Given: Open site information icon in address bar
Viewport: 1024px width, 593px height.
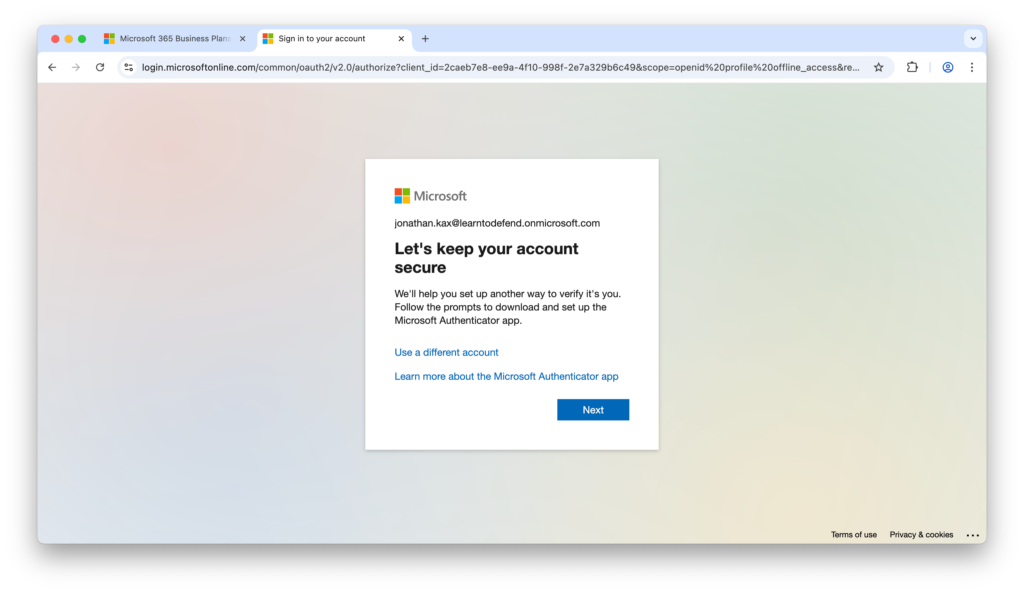Looking at the screenshot, I should click(x=128, y=67).
